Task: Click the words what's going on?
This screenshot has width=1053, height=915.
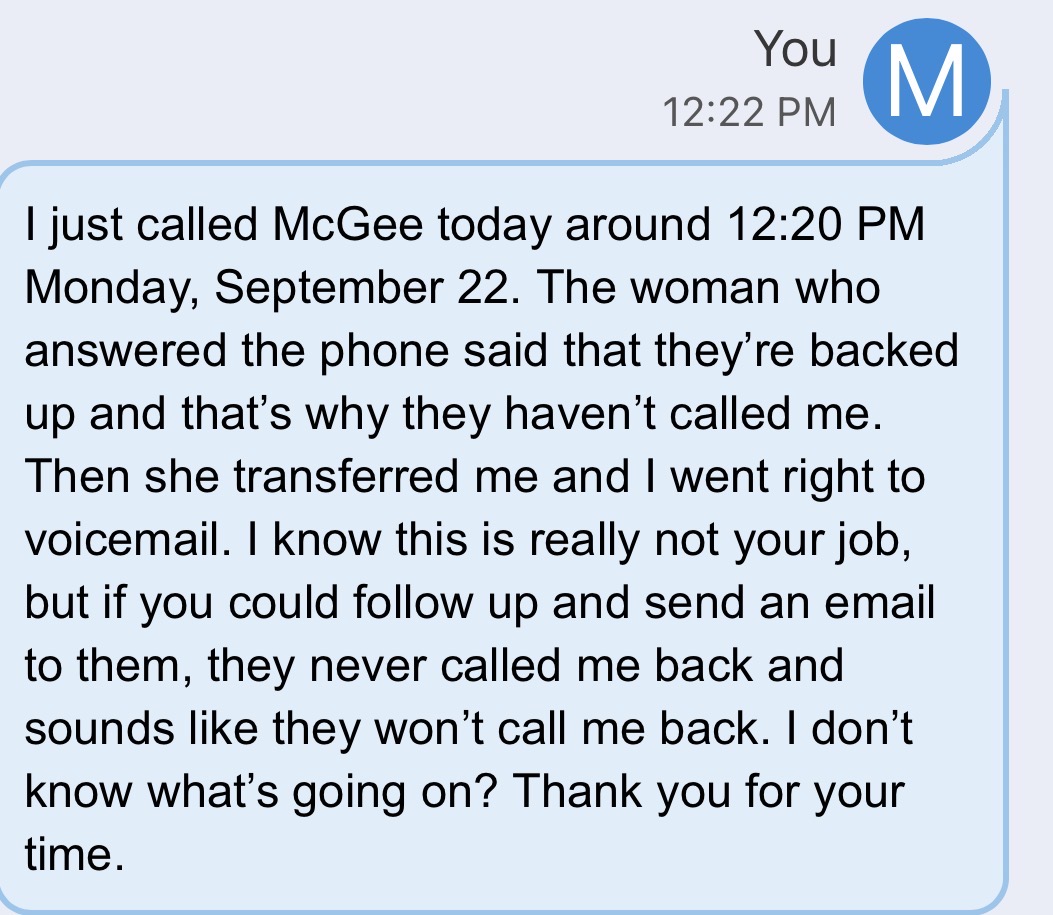Action: [322, 793]
